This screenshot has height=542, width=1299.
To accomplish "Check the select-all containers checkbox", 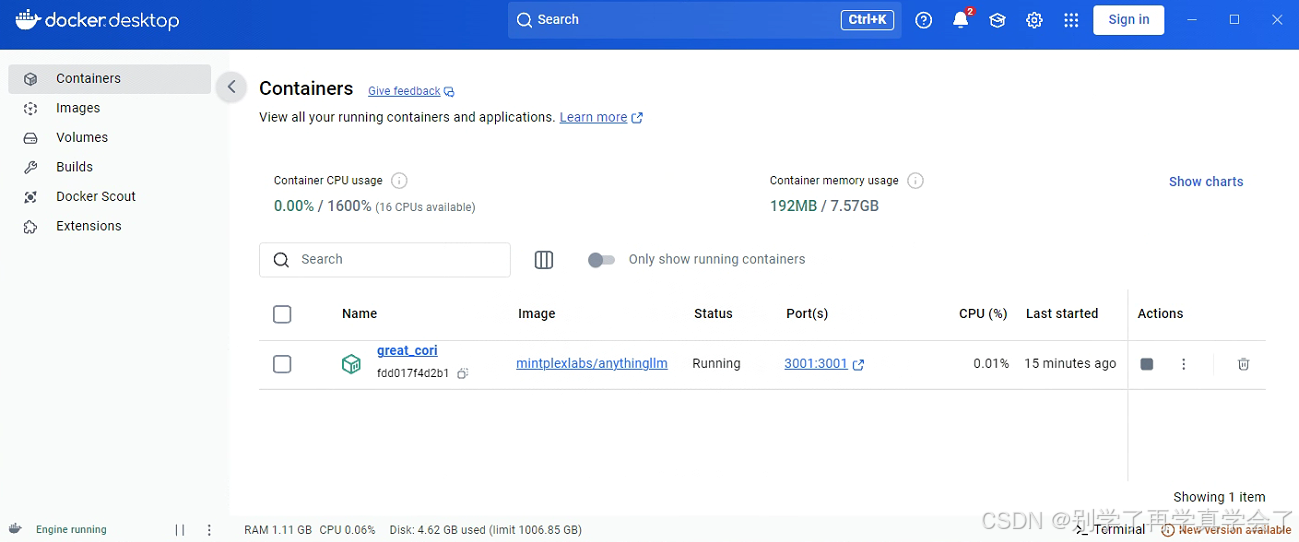I will 282,314.
